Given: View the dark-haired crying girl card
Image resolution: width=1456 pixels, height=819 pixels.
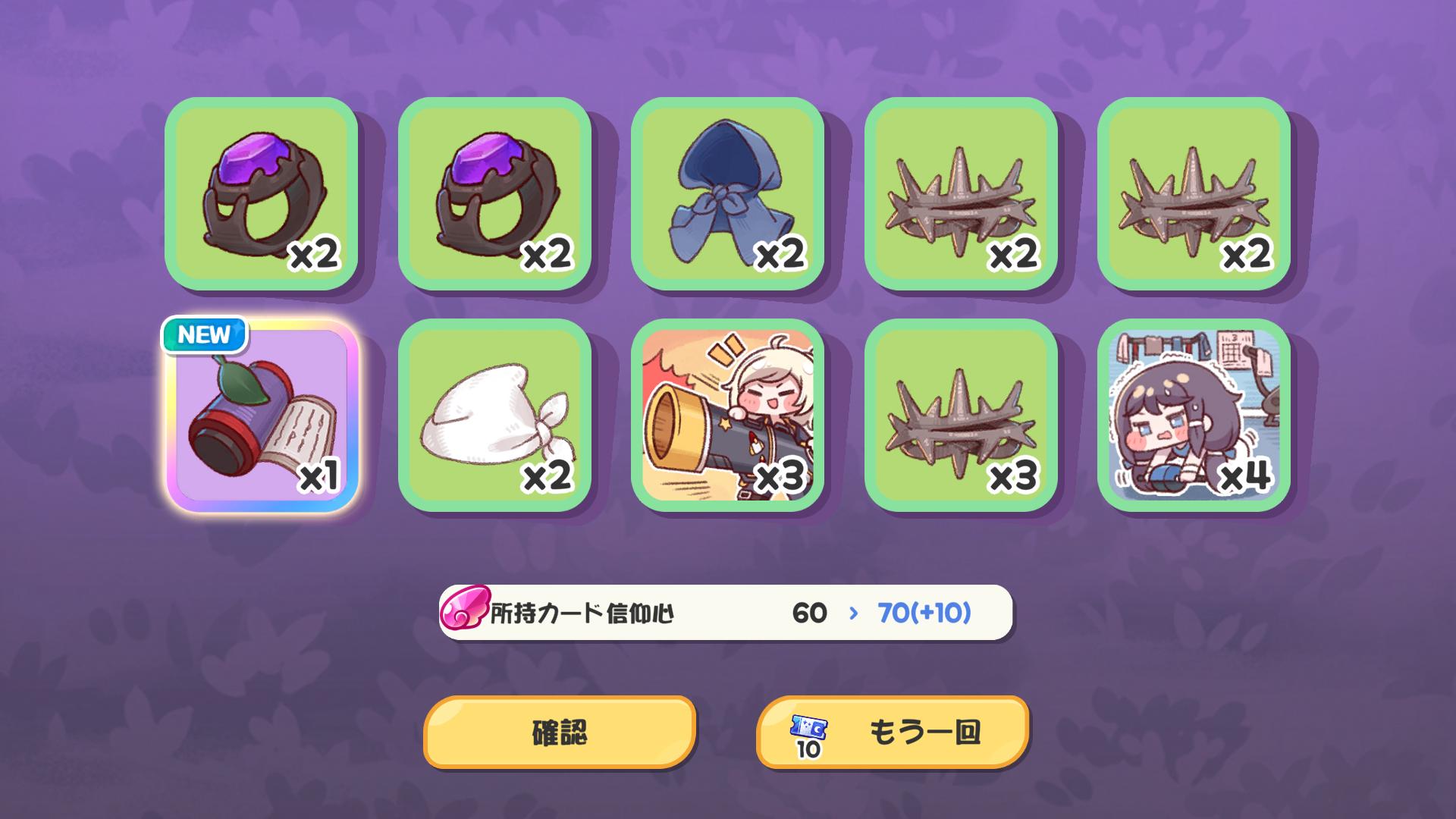Looking at the screenshot, I should pos(1194,416).
